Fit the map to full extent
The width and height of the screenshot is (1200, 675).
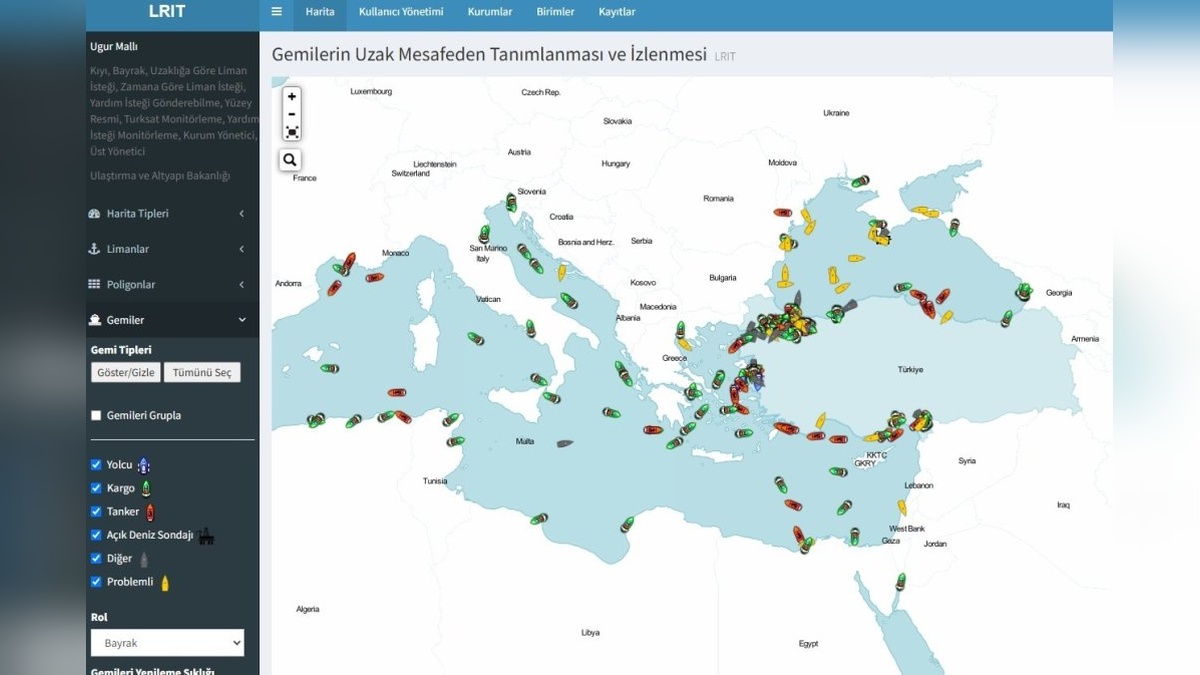click(291, 132)
